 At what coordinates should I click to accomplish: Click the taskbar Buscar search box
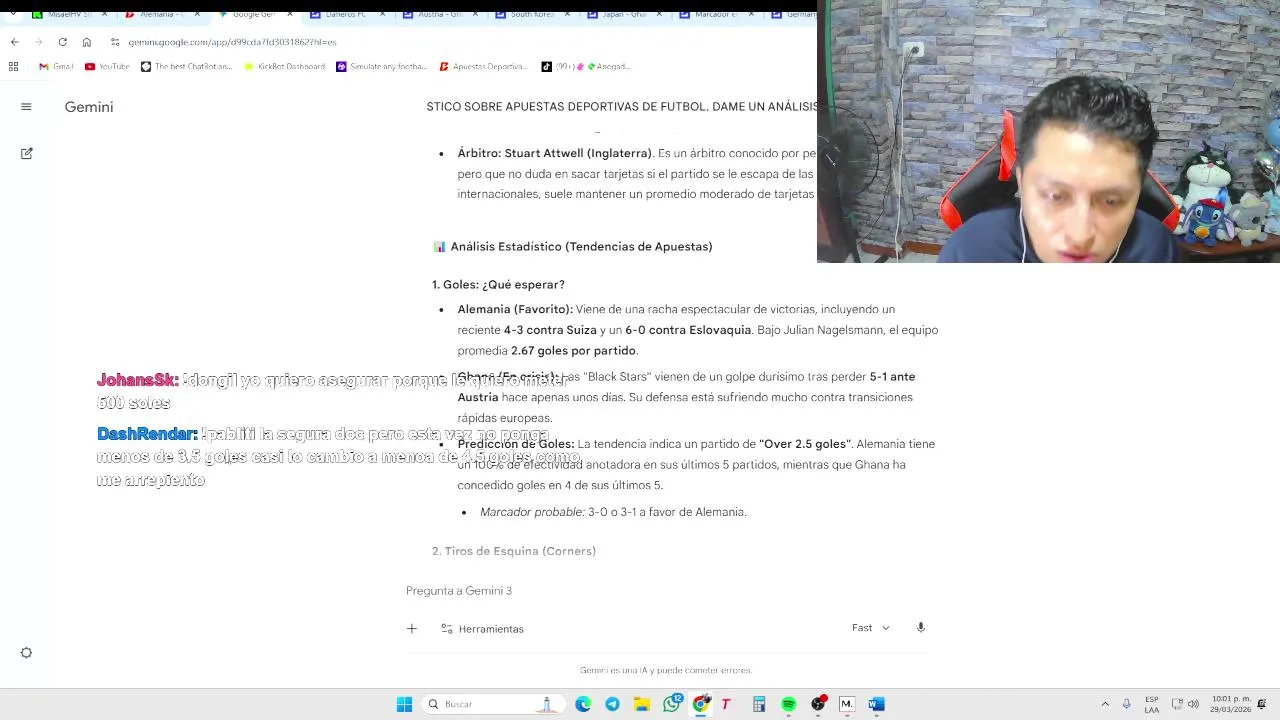tap(493, 704)
